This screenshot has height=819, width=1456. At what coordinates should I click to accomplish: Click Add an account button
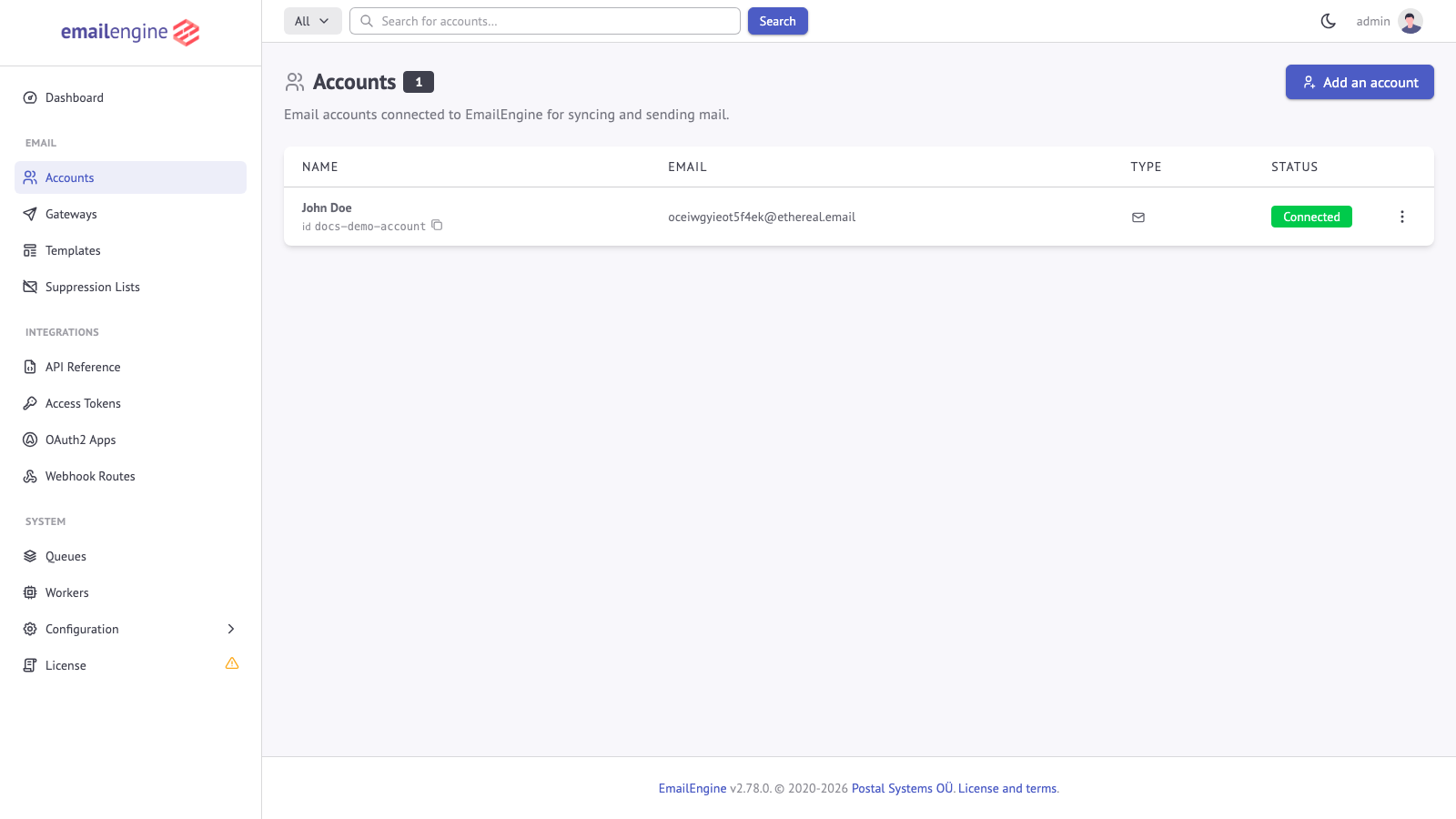click(x=1360, y=82)
